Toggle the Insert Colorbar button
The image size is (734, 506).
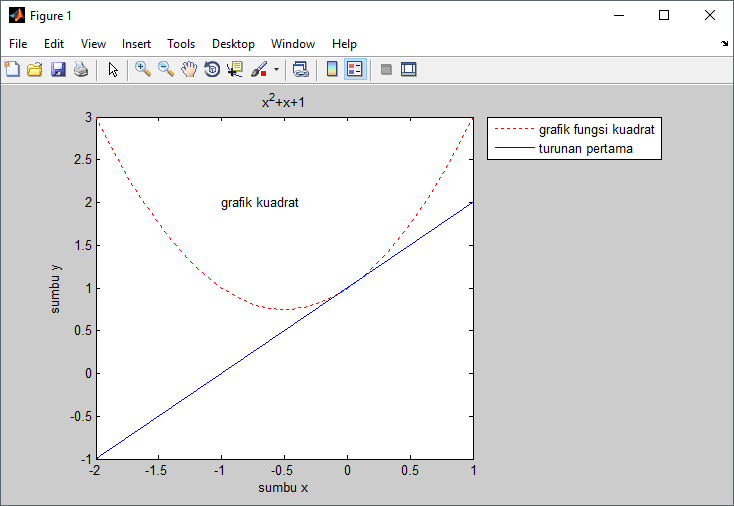[x=332, y=69]
